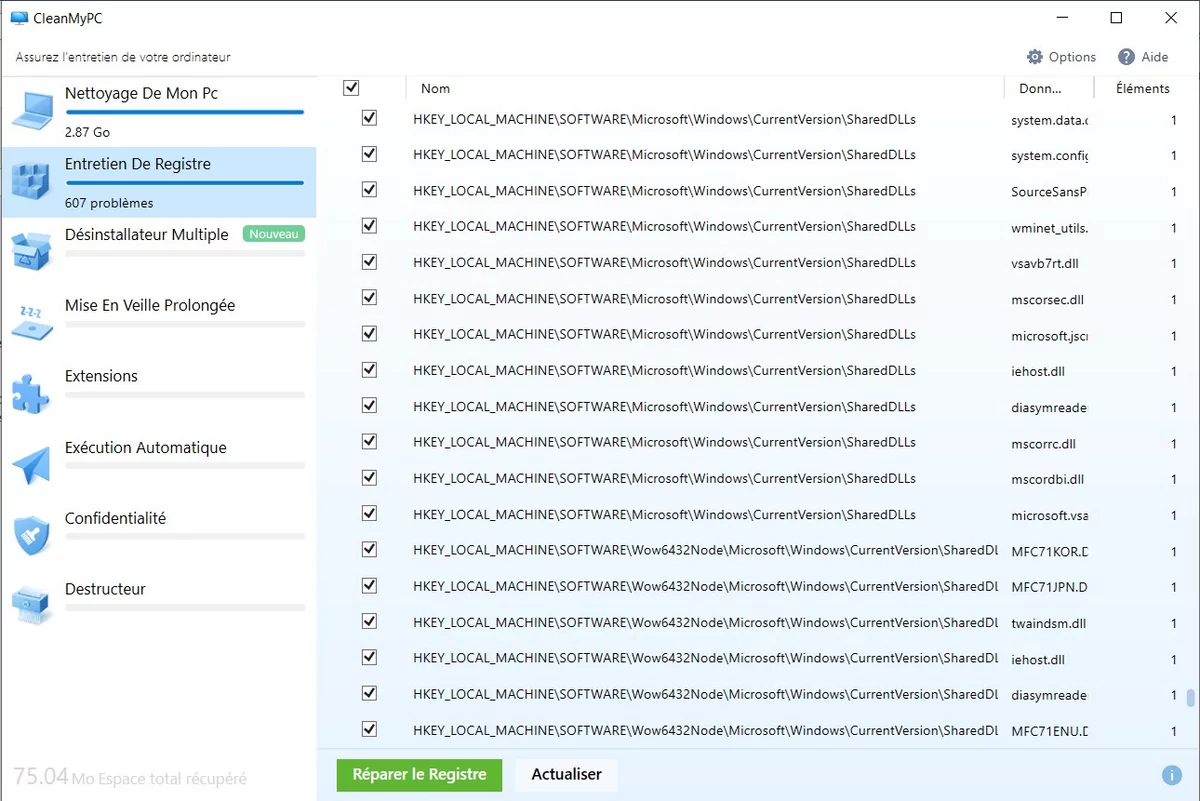The height and width of the screenshot is (801, 1200).
Task: Select the 'twaindsm.dll' data cell
Action: [x=1049, y=623]
